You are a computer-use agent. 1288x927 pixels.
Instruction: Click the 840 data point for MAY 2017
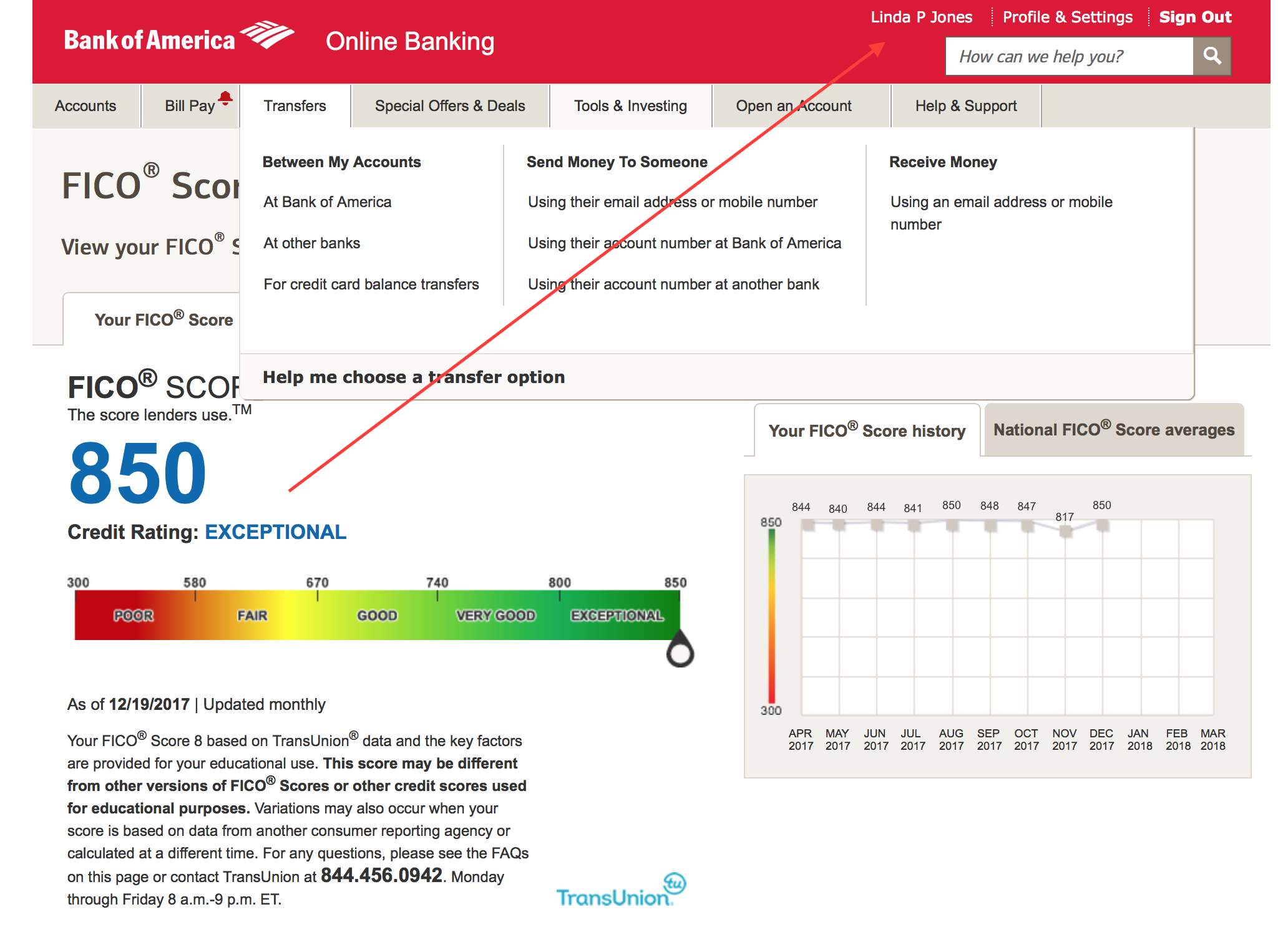coord(839,525)
